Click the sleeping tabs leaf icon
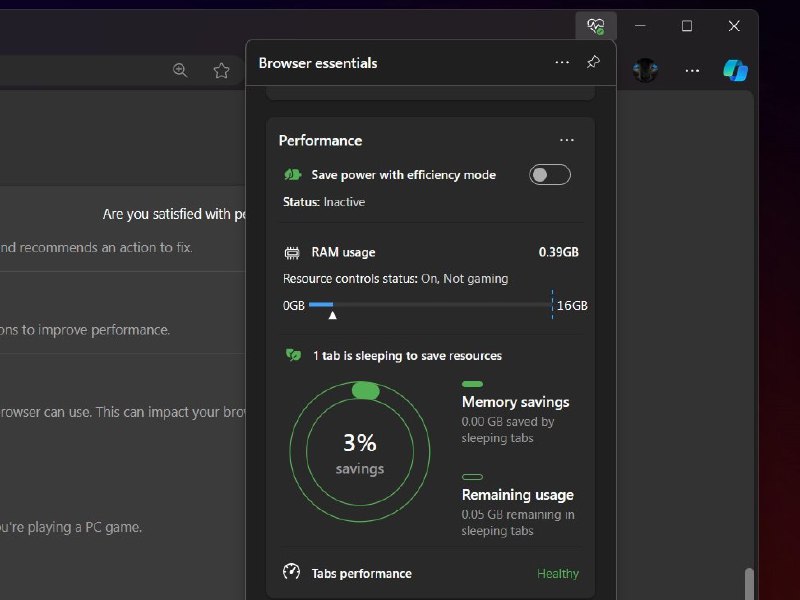 293,355
